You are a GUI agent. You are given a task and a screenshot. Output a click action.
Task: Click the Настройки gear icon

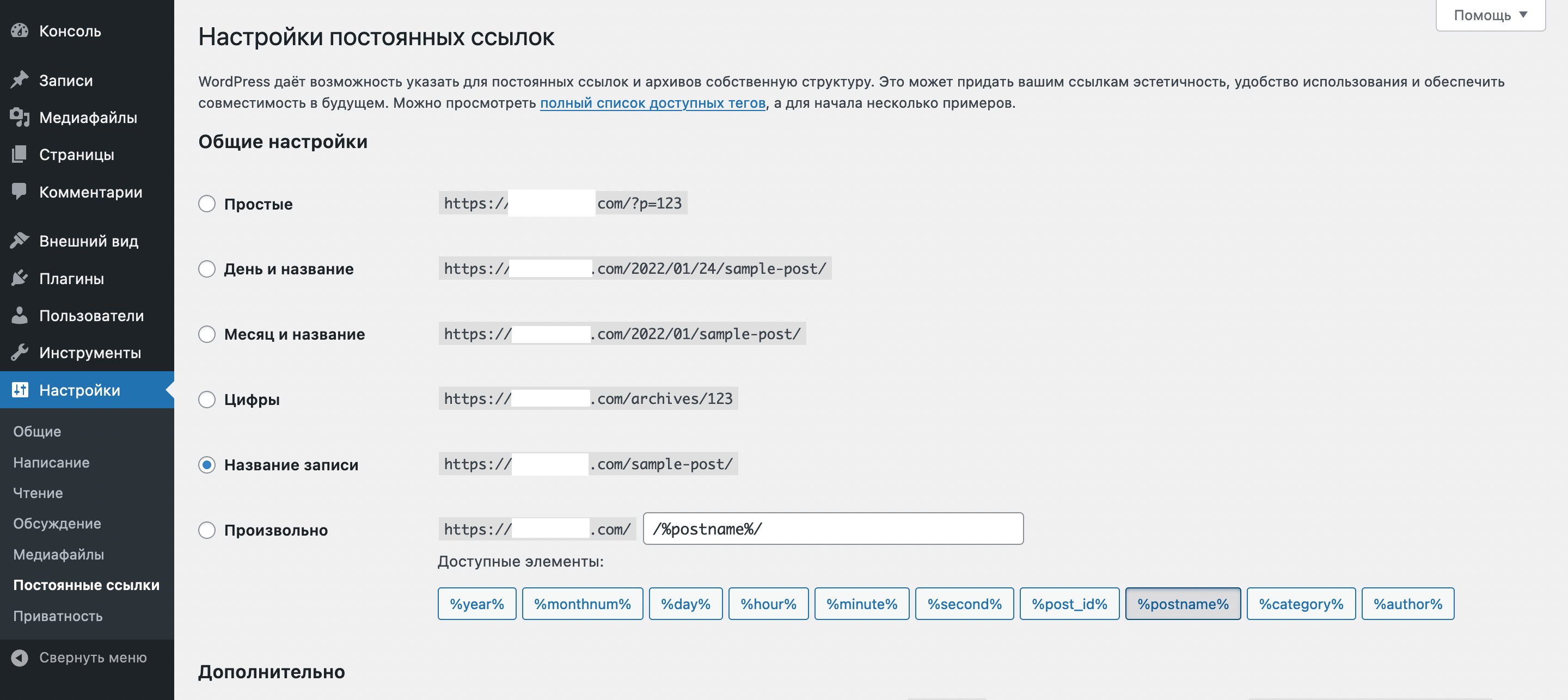click(20, 390)
